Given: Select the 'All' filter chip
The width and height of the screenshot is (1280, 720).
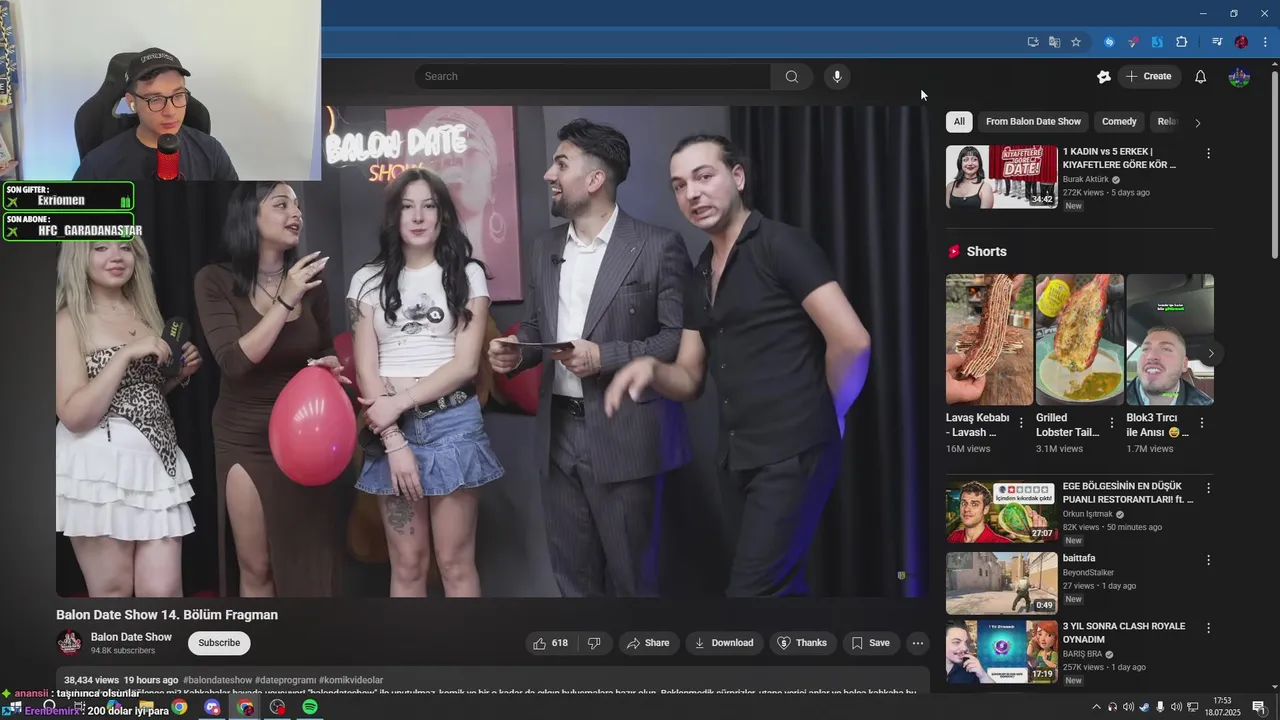Looking at the screenshot, I should click(x=959, y=122).
